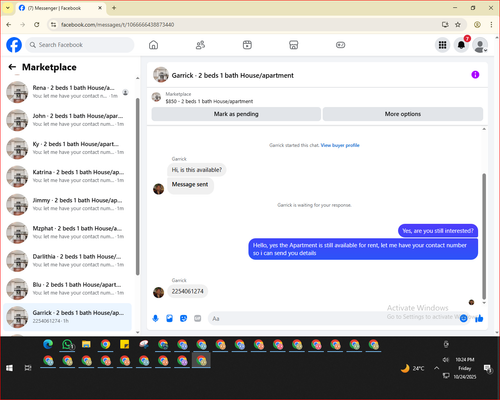
Task: Open conversation information purple icon
Action: tap(475, 75)
